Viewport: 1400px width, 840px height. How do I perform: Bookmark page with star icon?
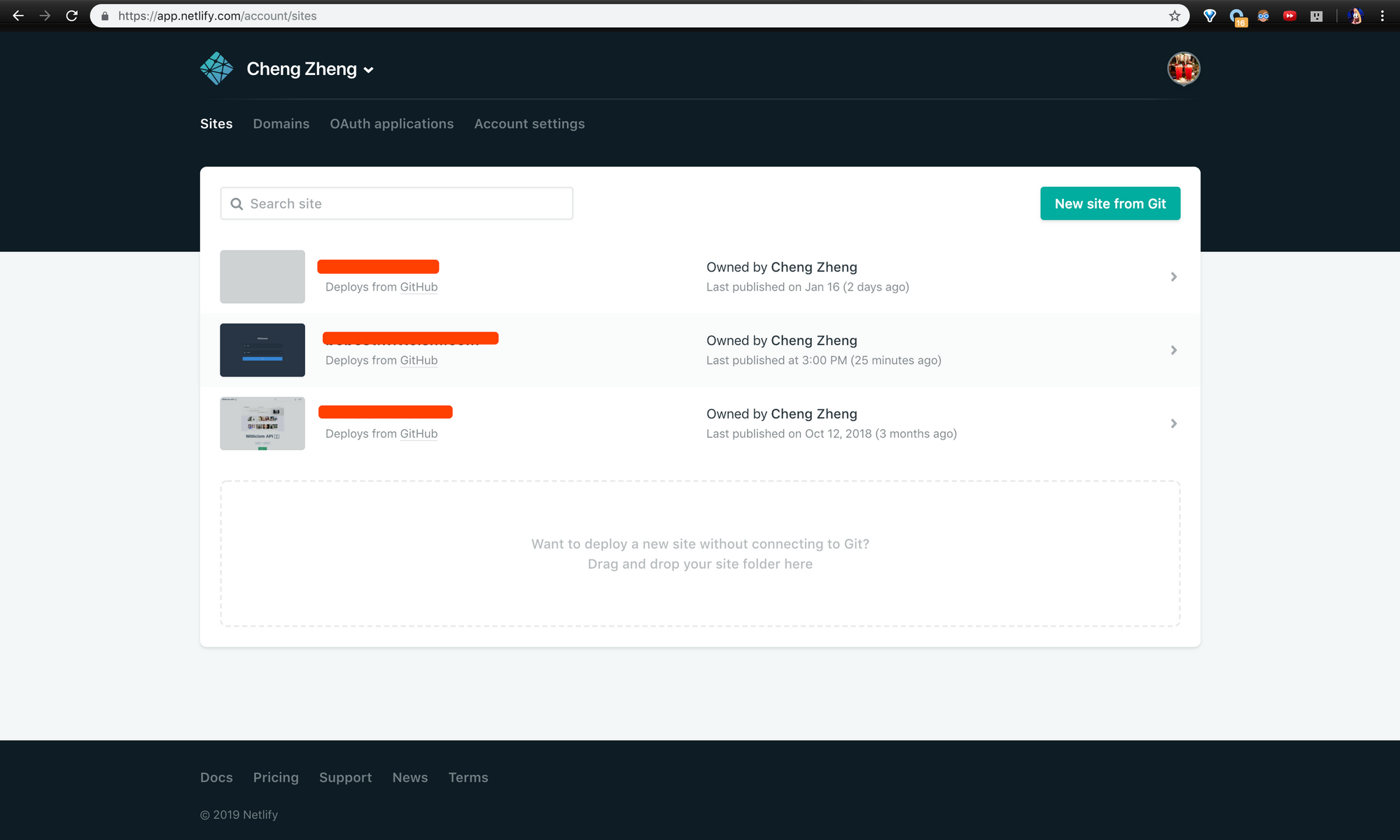pyautogui.click(x=1175, y=15)
